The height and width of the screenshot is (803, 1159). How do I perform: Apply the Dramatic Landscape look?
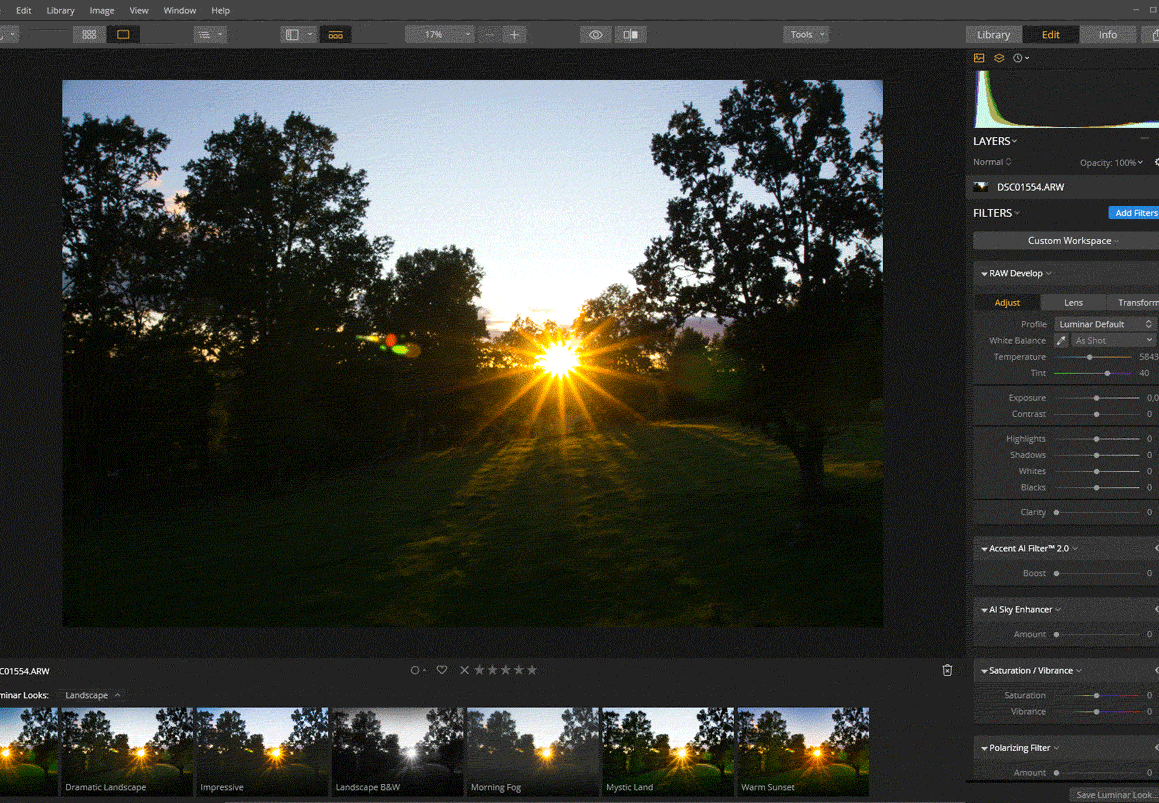click(126, 751)
